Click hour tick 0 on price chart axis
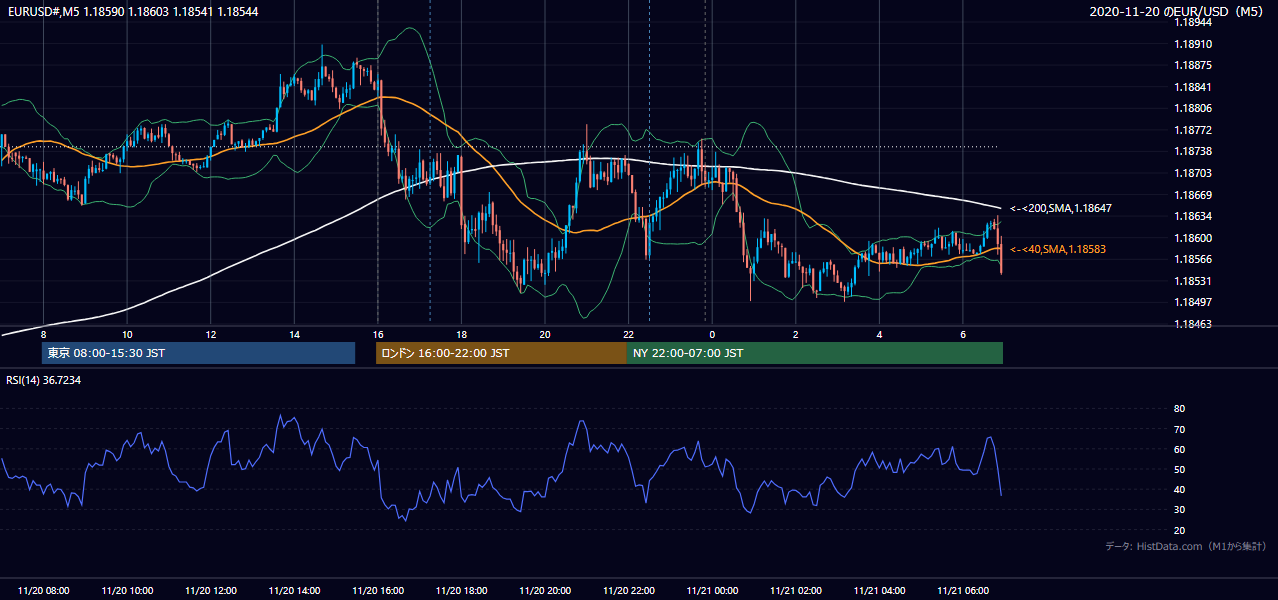This screenshot has width=1278, height=600. (x=712, y=334)
